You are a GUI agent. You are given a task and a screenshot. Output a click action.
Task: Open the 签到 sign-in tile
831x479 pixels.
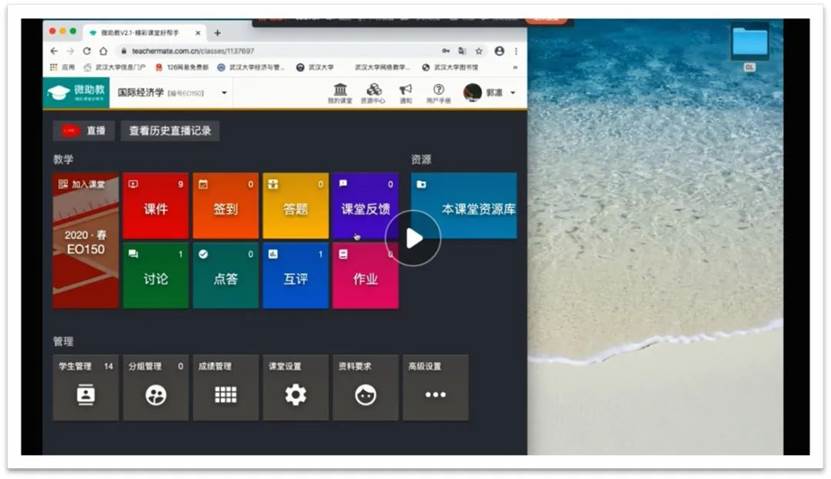pyautogui.click(x=225, y=206)
